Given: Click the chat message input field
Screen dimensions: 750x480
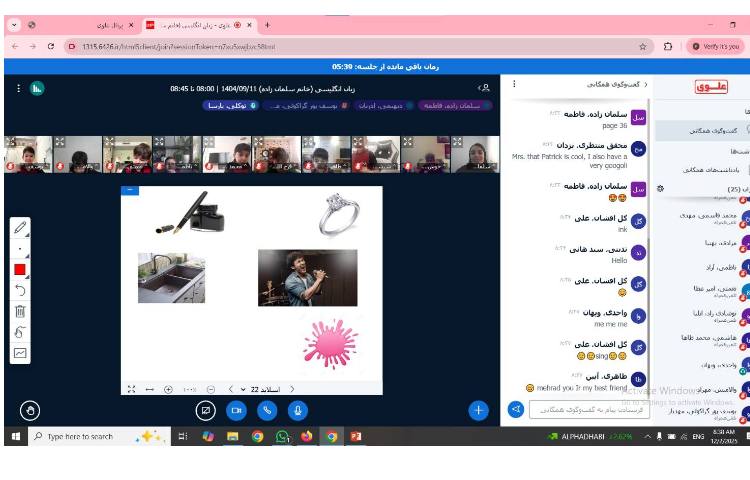Looking at the screenshot, I should (x=589, y=409).
